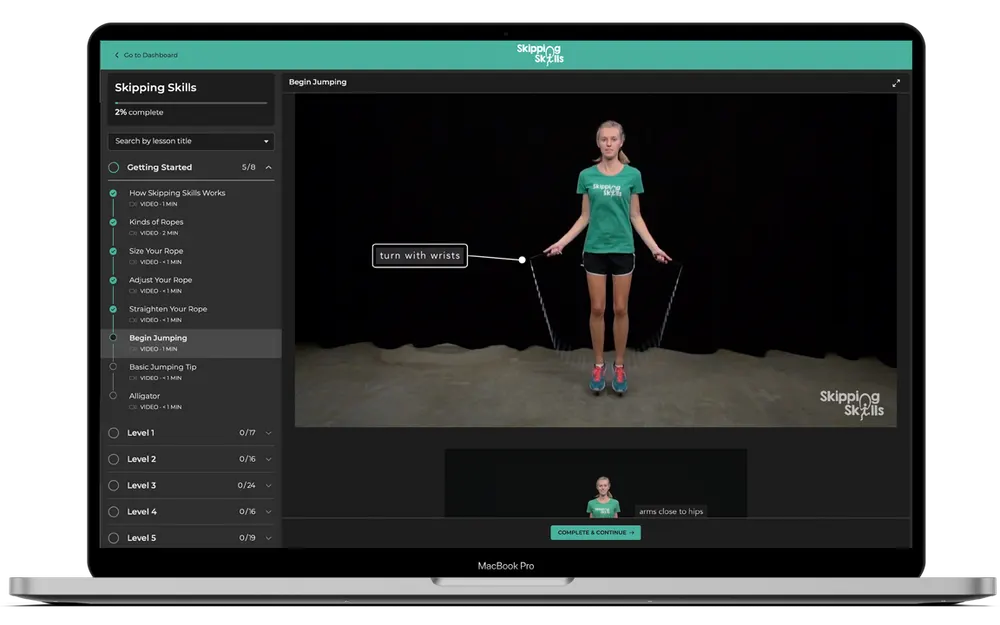Click the Level 1 0/17 count
The width and height of the screenshot is (1000, 625).
coord(247,432)
